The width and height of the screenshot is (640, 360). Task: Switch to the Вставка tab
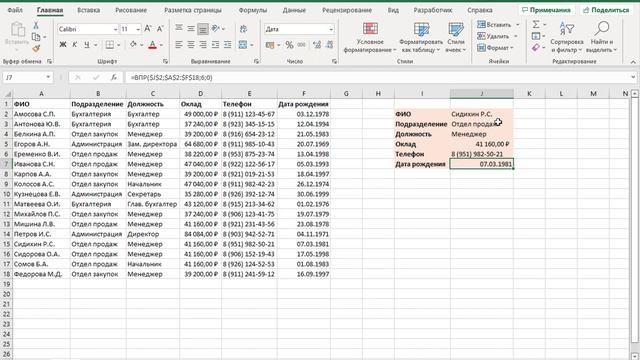point(88,10)
